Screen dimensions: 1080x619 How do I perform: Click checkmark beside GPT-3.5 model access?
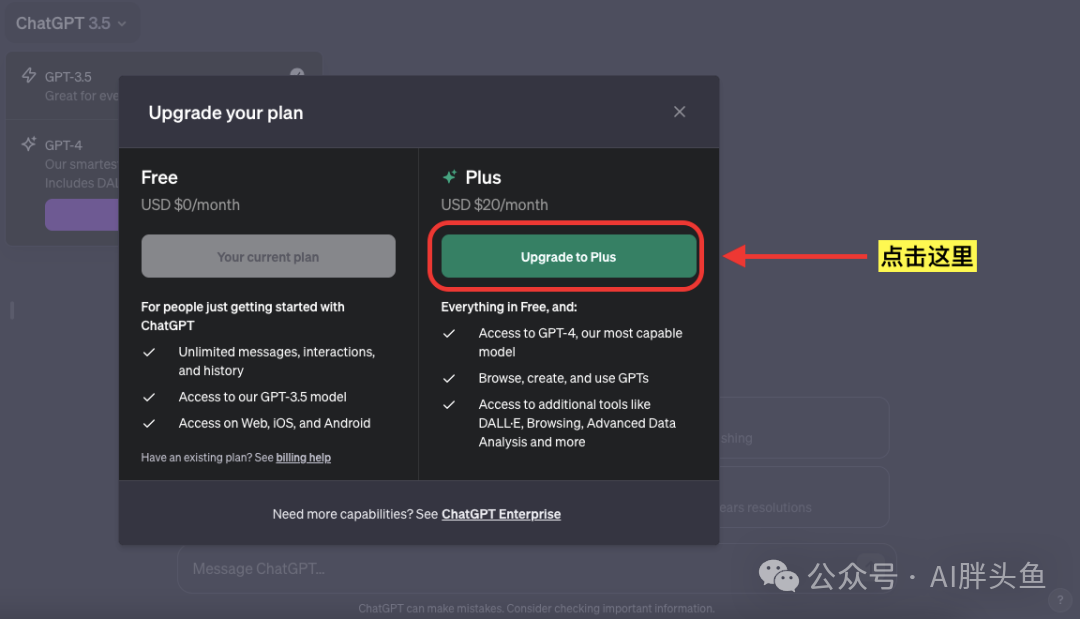pos(149,397)
